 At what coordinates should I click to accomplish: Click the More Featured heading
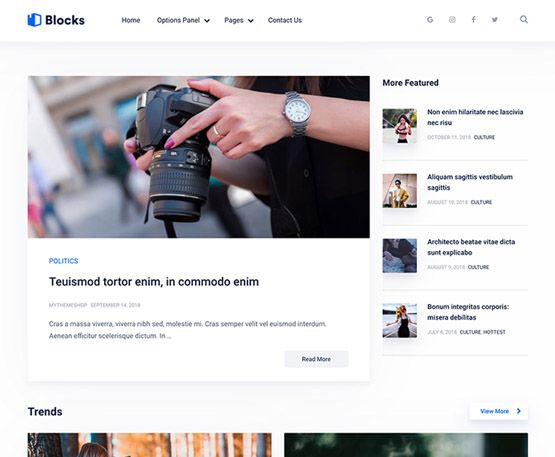coord(411,83)
